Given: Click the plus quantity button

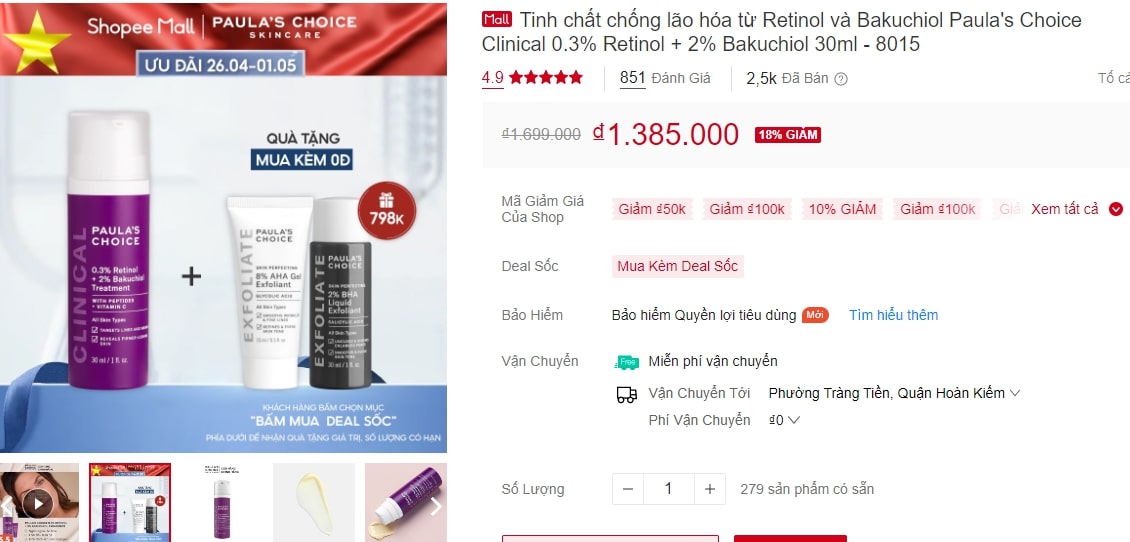Looking at the screenshot, I should click(710, 489).
